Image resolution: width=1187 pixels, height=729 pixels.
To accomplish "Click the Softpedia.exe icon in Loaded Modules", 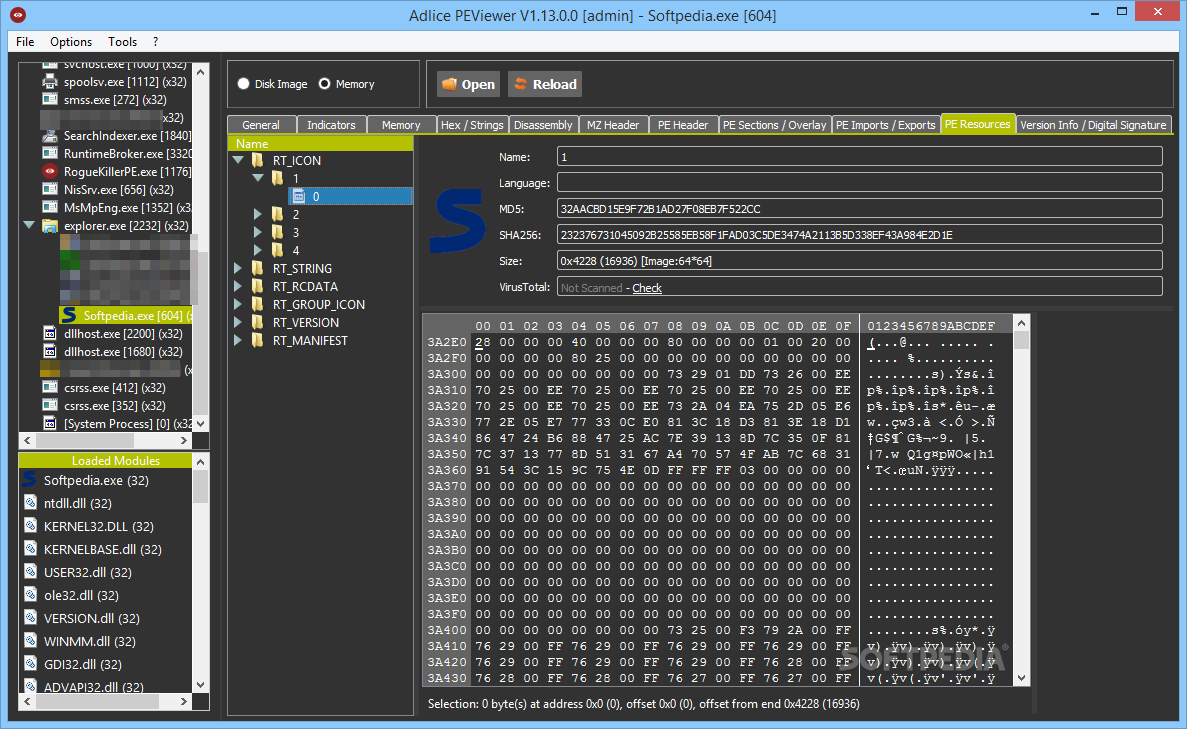I will tap(30, 479).
